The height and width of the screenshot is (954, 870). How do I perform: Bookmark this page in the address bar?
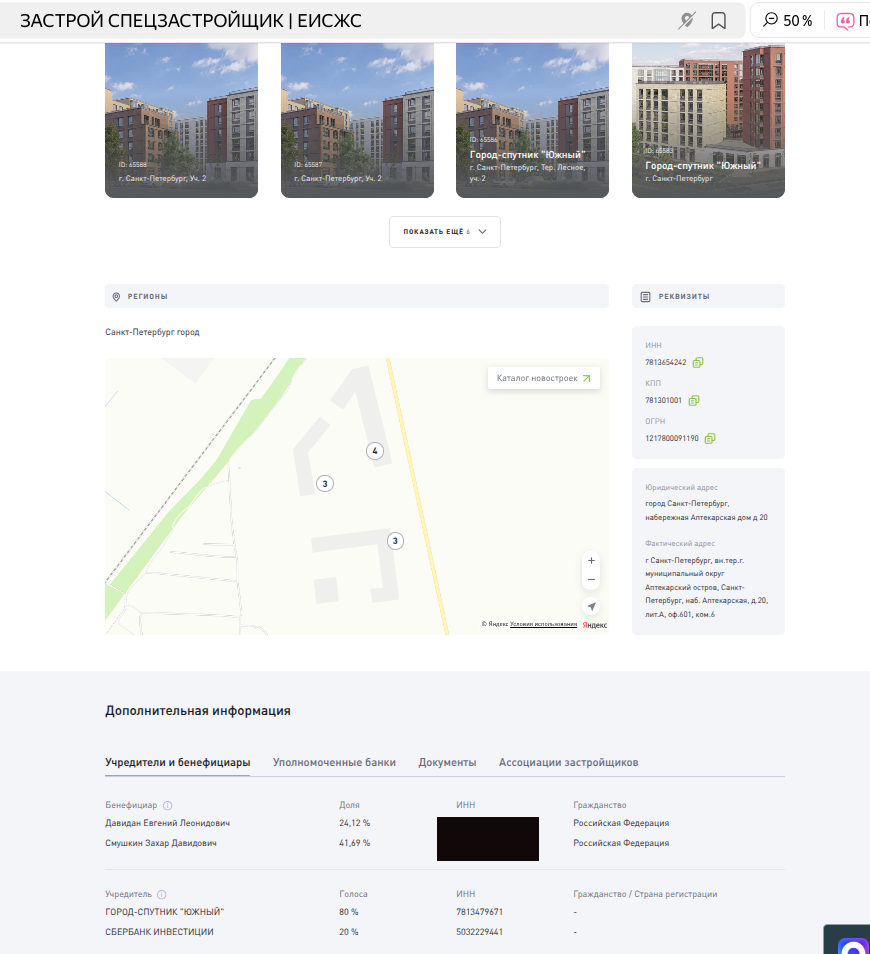coord(718,21)
